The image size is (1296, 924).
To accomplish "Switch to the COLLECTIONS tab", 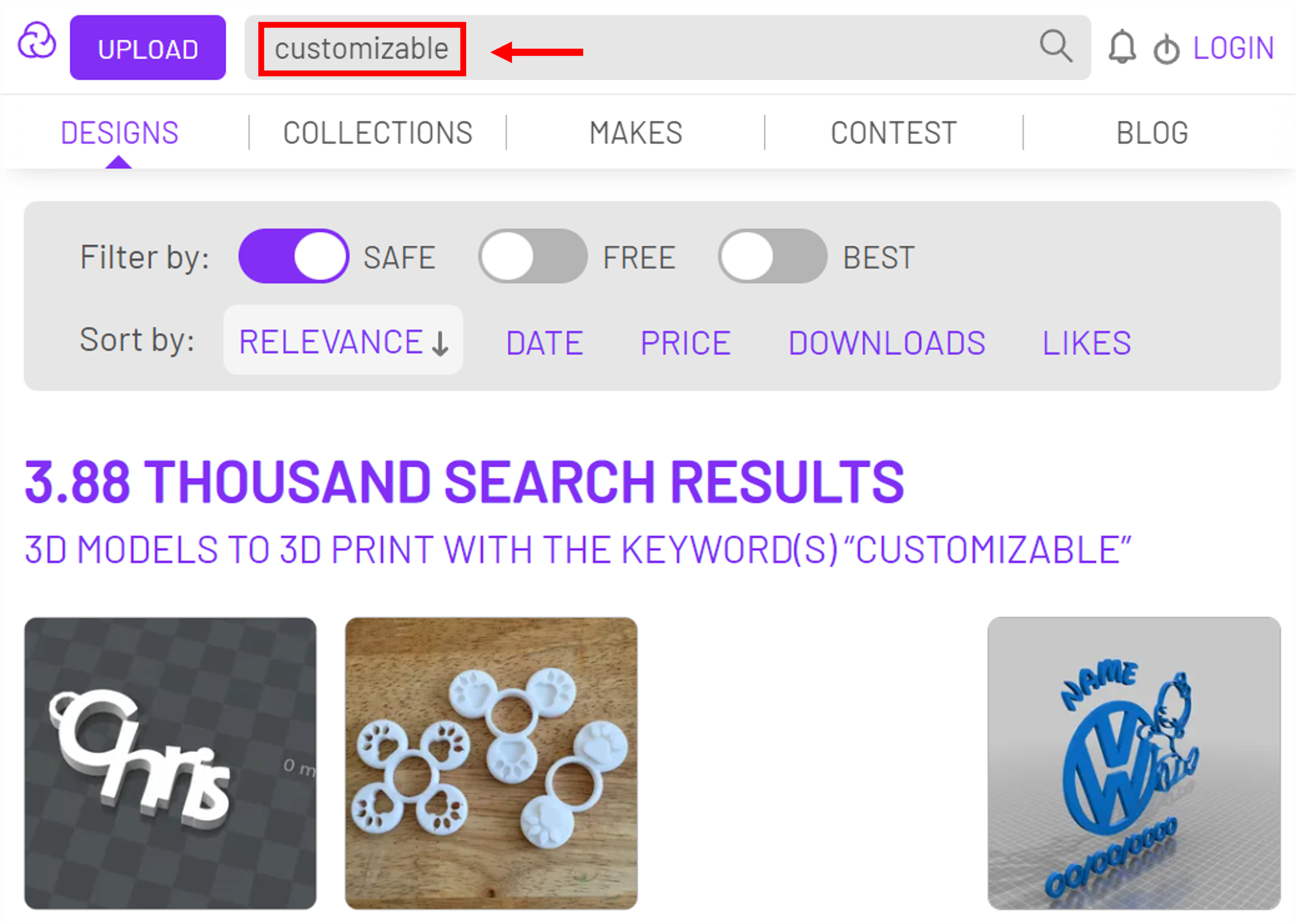I will (378, 132).
